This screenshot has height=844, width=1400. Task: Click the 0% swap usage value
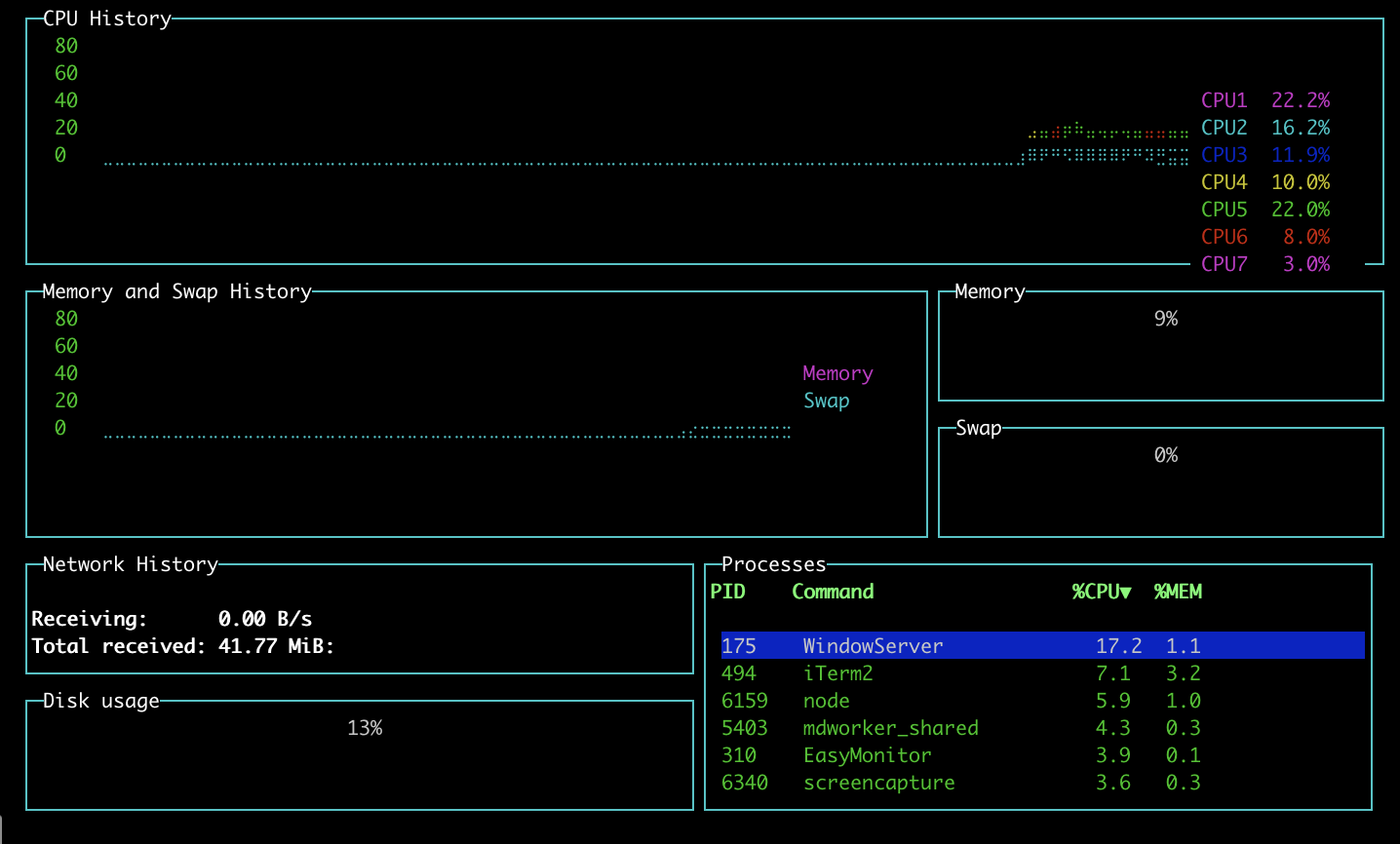pyautogui.click(x=1166, y=455)
